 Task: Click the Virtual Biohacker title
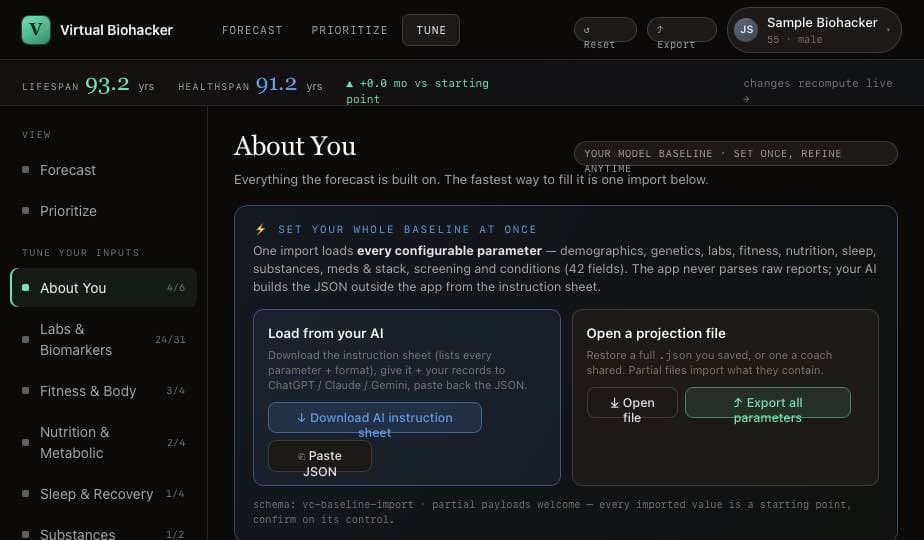pyautogui.click(x=117, y=30)
